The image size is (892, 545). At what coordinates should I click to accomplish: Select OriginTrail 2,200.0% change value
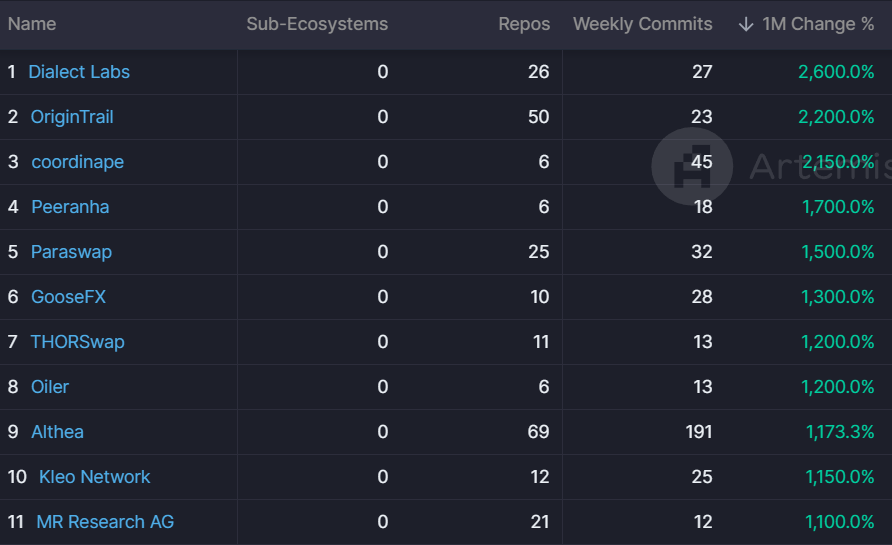coord(836,117)
